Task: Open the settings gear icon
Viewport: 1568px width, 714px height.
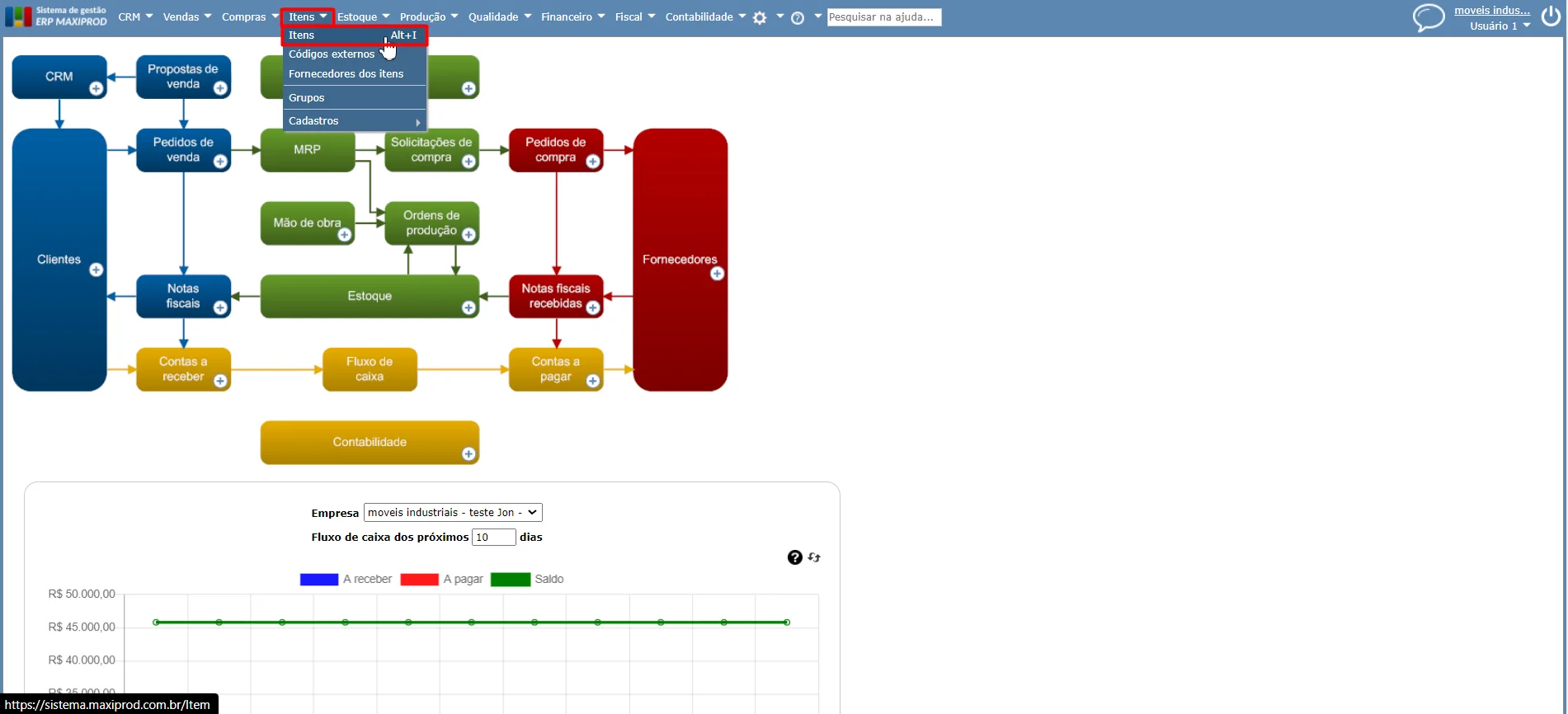Action: click(x=760, y=17)
